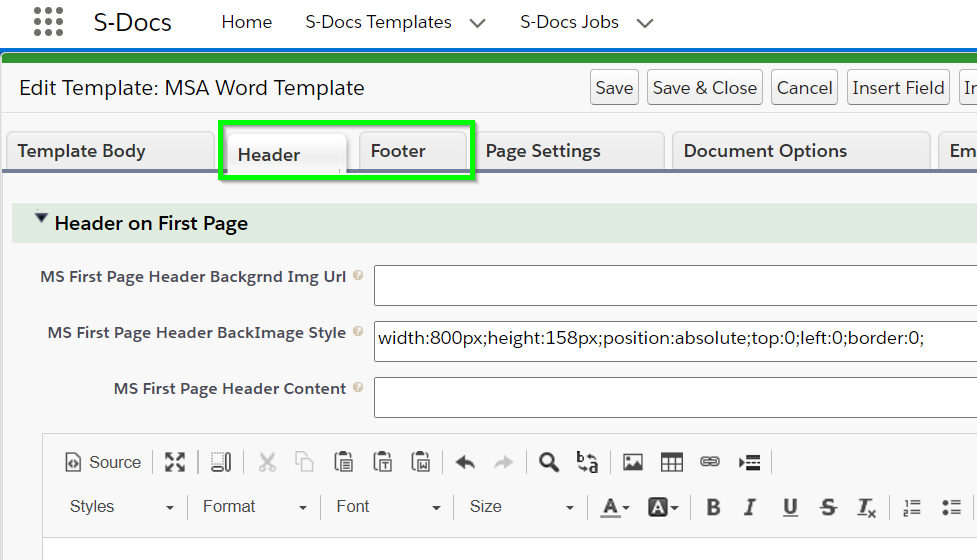Click the Paste as plain text icon
Image resolution: width=977 pixels, height=560 pixels.
click(x=382, y=462)
